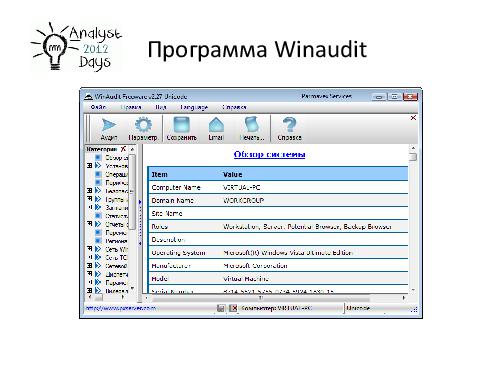The width and height of the screenshot is (500, 375).
Task: Expand the Сеть TC... category node
Action: pyautogui.click(x=89, y=257)
